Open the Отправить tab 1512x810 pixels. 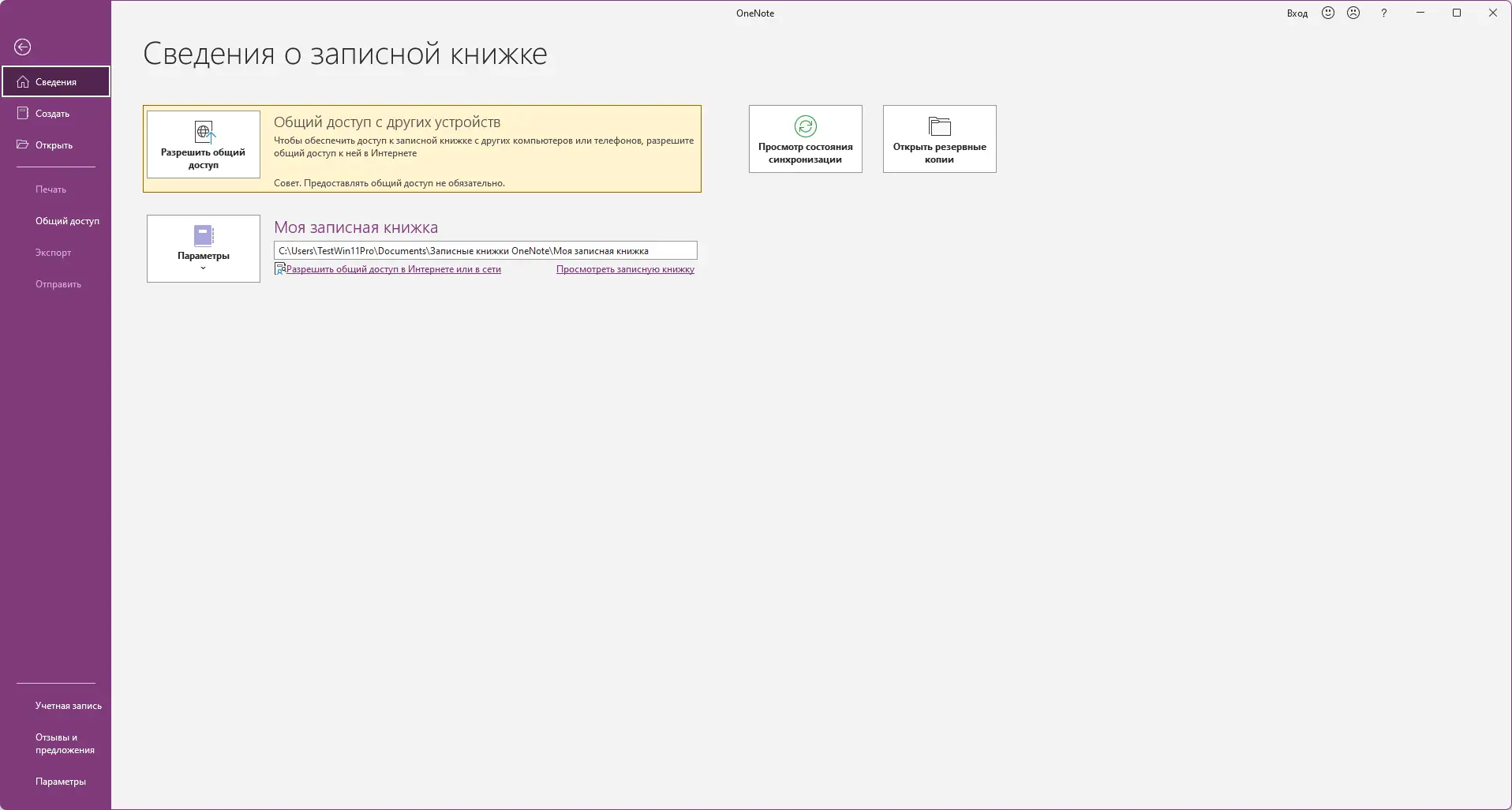[x=56, y=284]
